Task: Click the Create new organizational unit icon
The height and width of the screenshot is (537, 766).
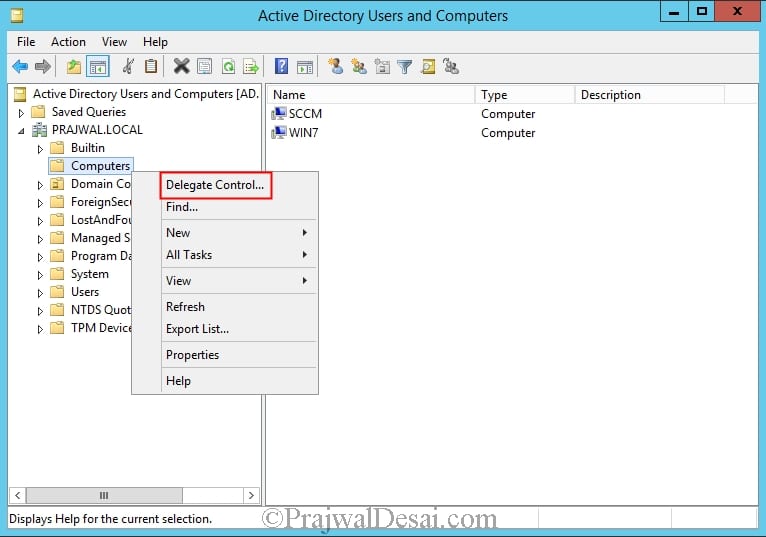Action: (x=382, y=66)
